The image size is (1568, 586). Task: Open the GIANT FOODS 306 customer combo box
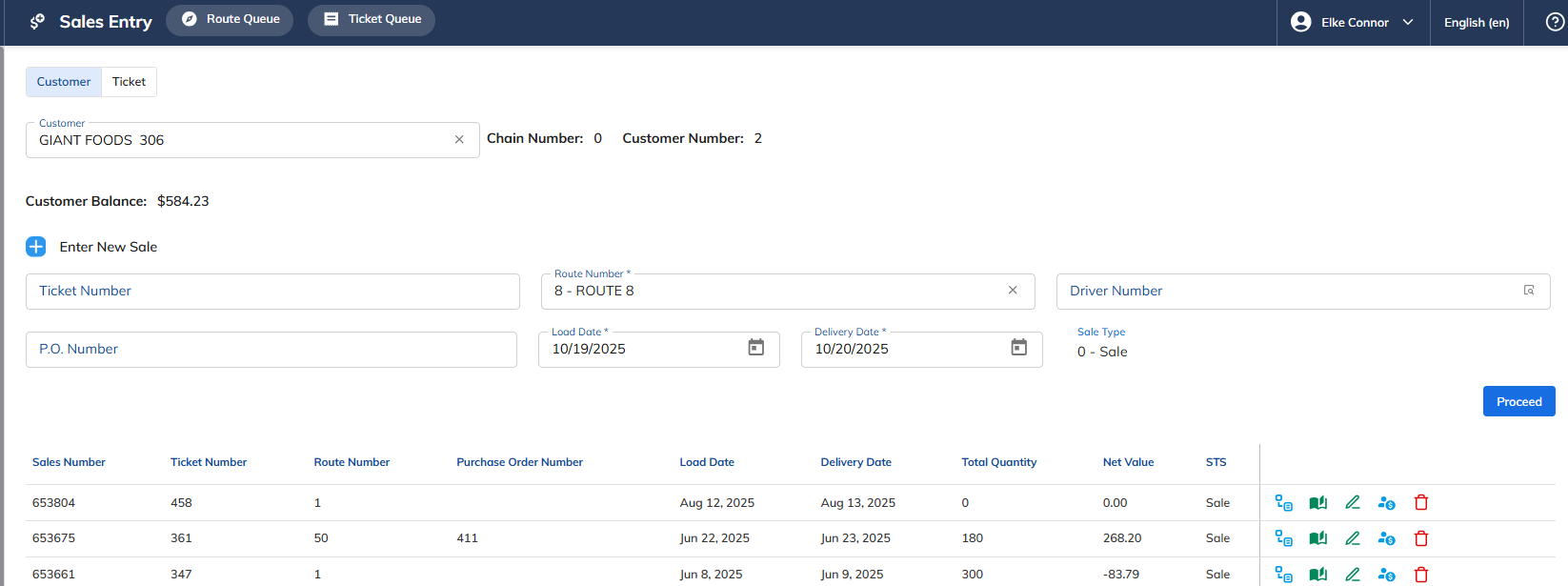pyautogui.click(x=252, y=140)
